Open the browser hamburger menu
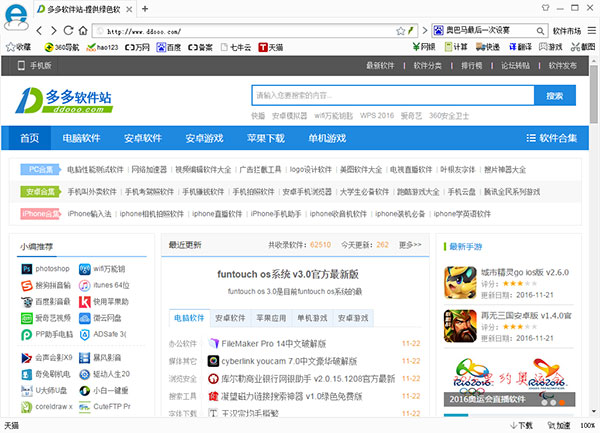 point(592,31)
